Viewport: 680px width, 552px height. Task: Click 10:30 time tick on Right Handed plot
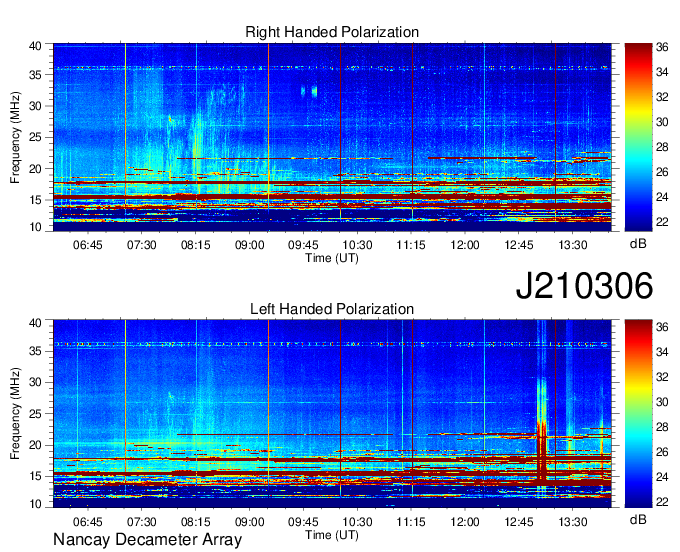(x=357, y=245)
